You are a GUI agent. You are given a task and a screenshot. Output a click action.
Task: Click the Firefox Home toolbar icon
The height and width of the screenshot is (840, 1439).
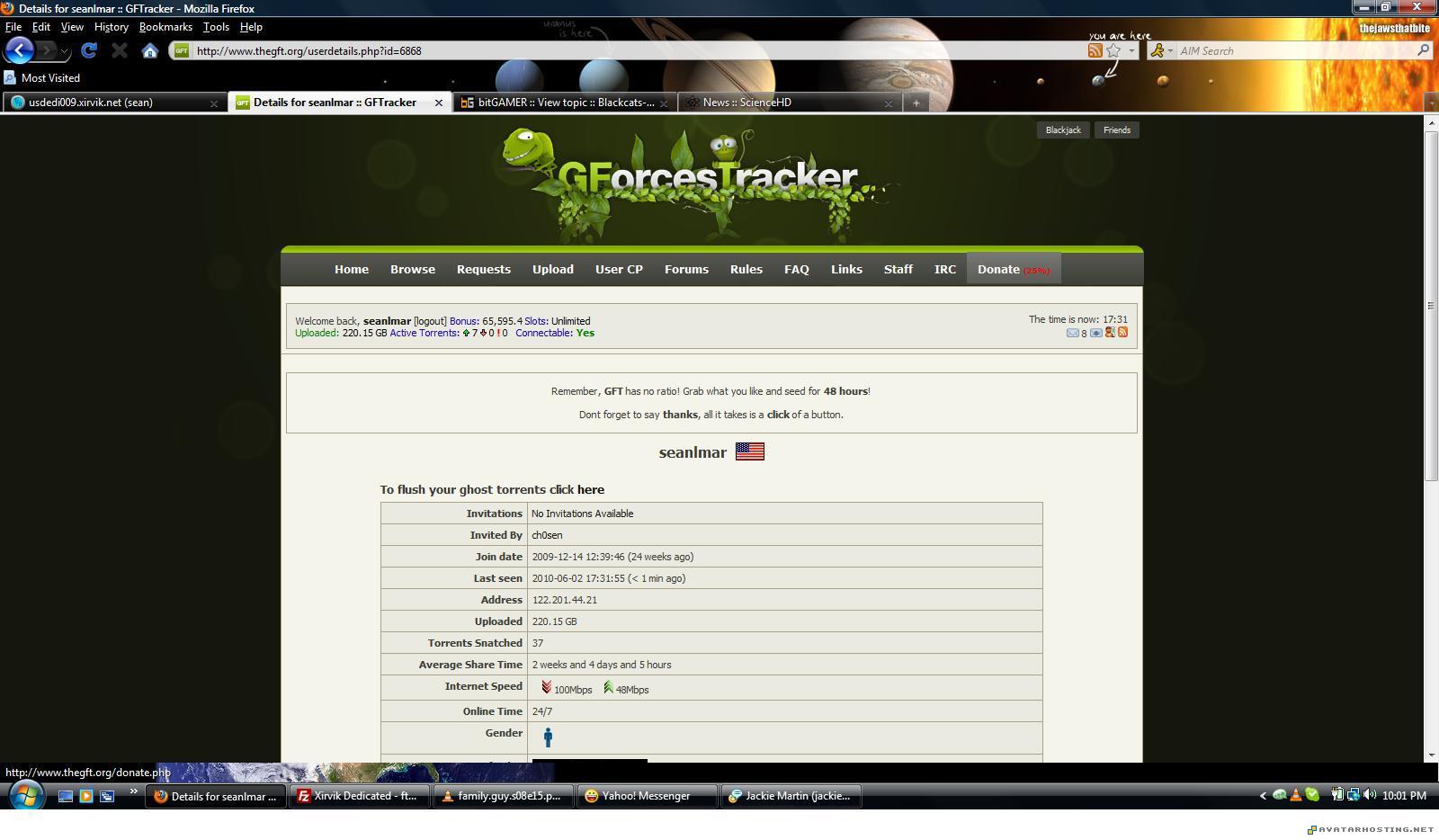150,50
